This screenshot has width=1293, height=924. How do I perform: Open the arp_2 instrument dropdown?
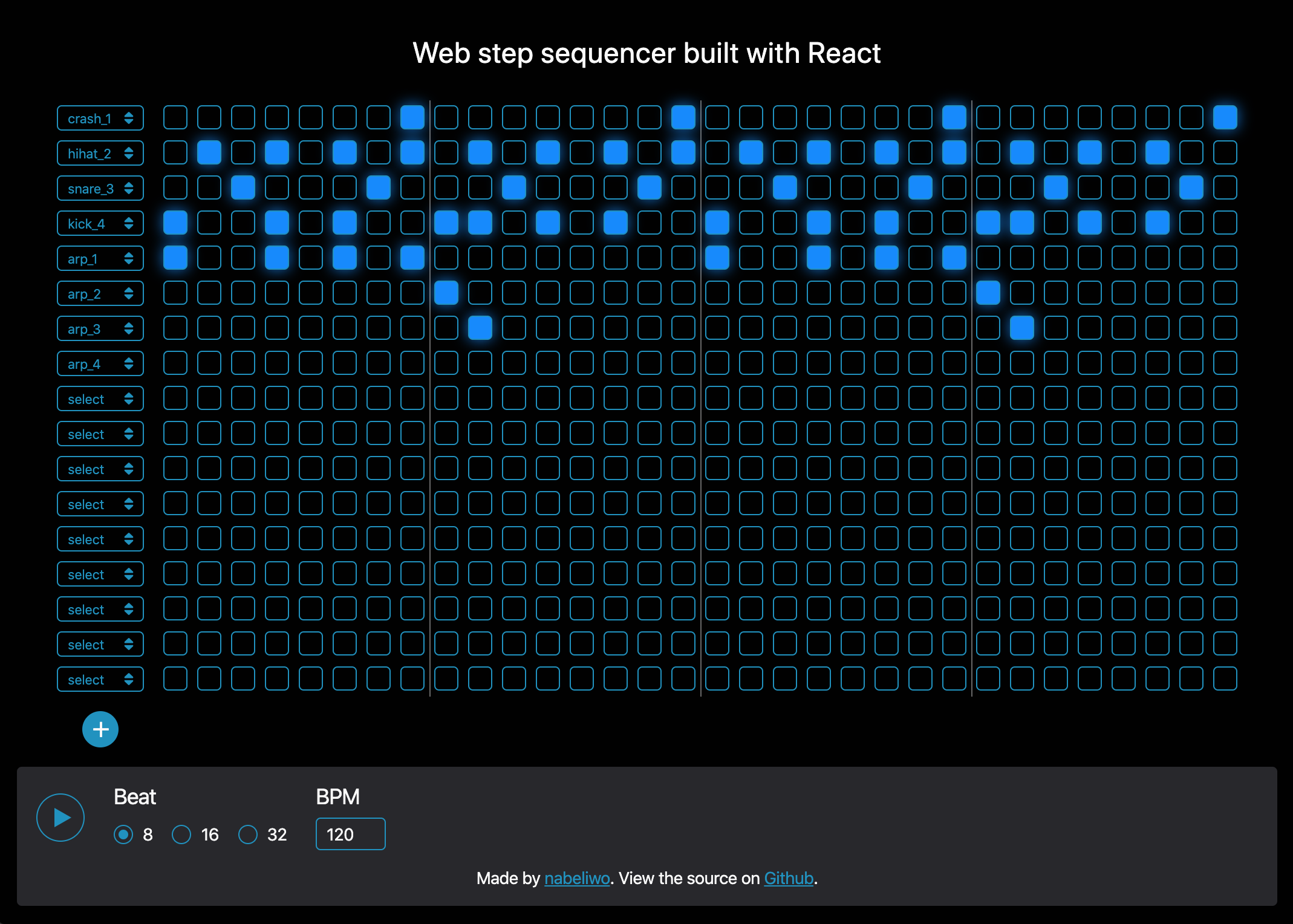(100, 293)
